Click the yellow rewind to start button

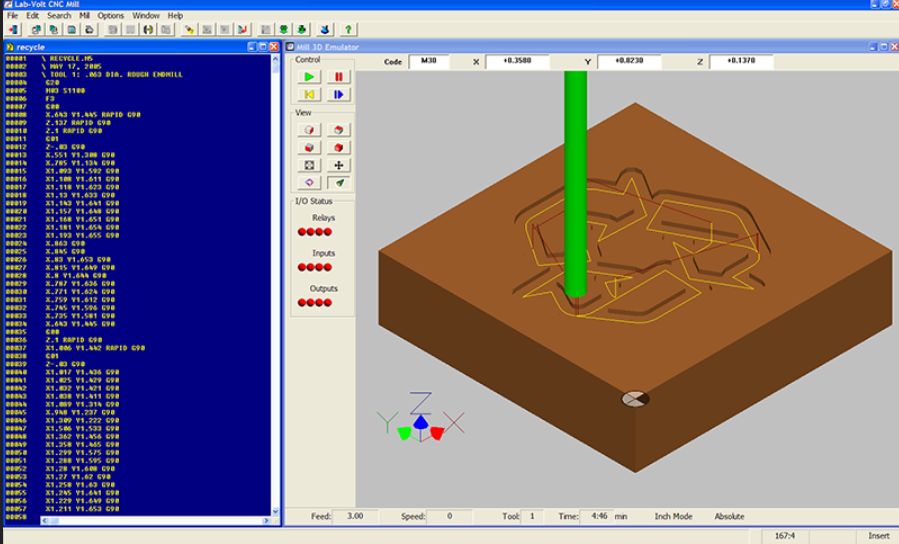coord(309,95)
